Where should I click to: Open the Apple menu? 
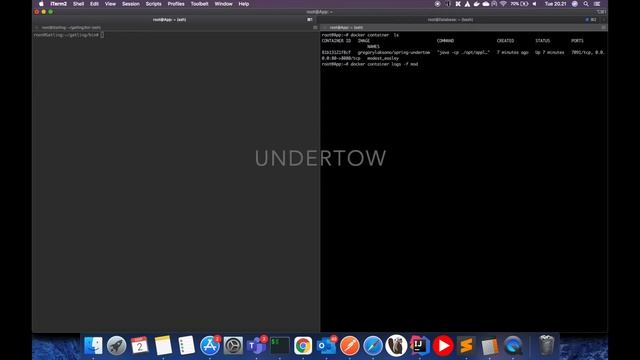[41, 4]
